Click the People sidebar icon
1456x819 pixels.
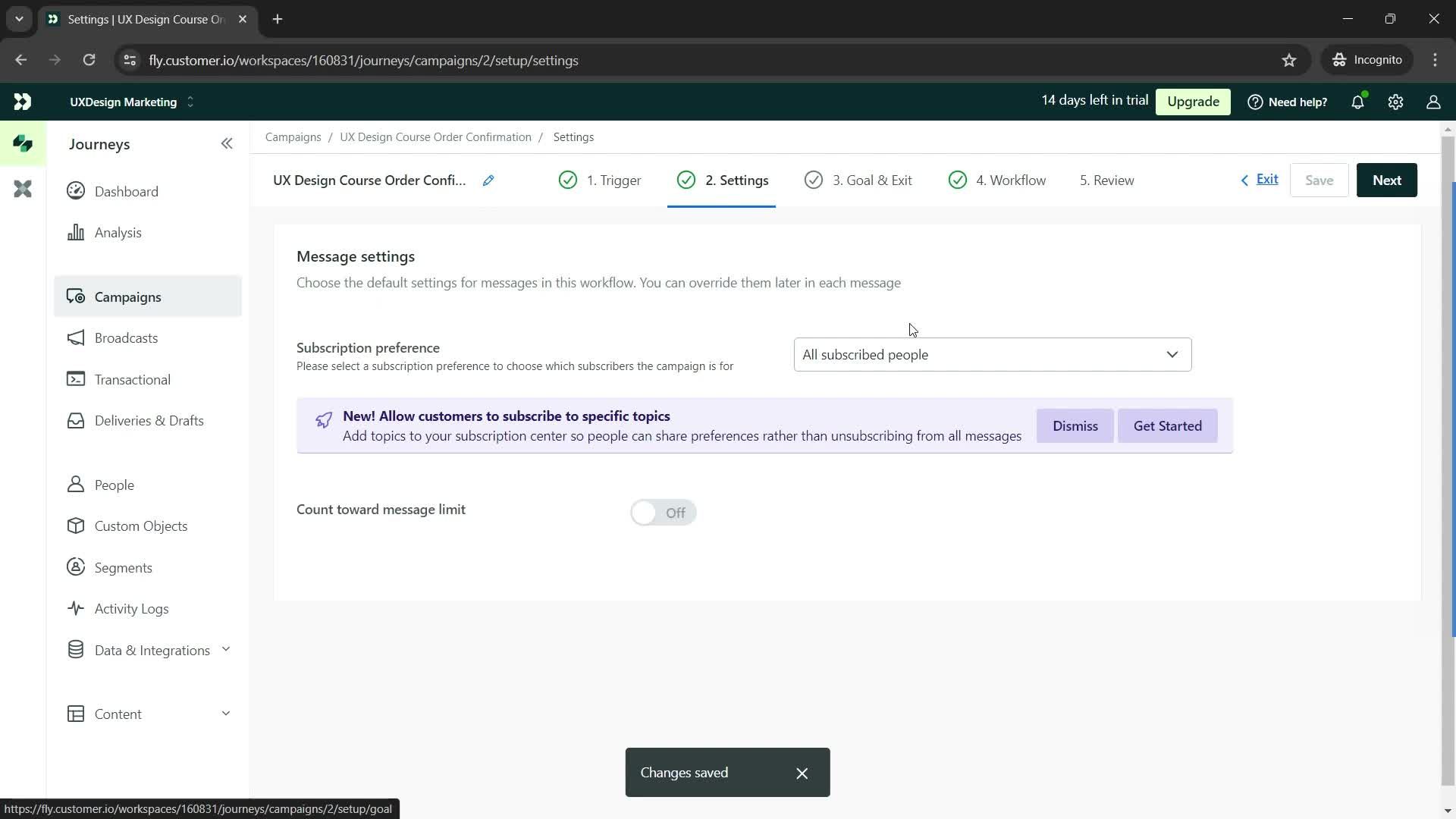(75, 484)
